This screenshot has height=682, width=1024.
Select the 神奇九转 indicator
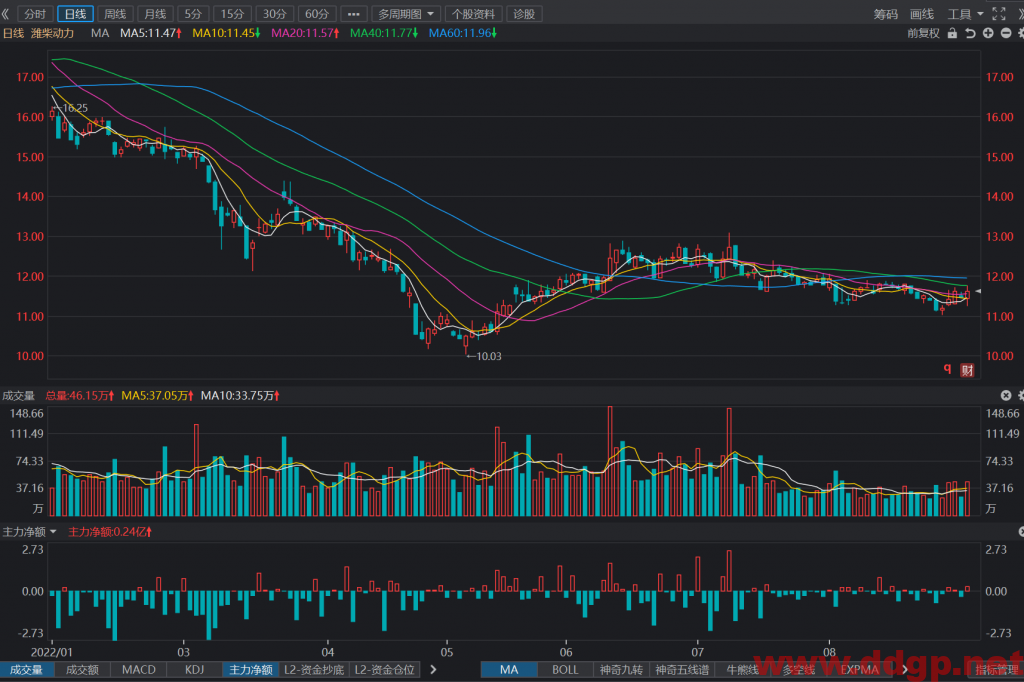click(621, 670)
